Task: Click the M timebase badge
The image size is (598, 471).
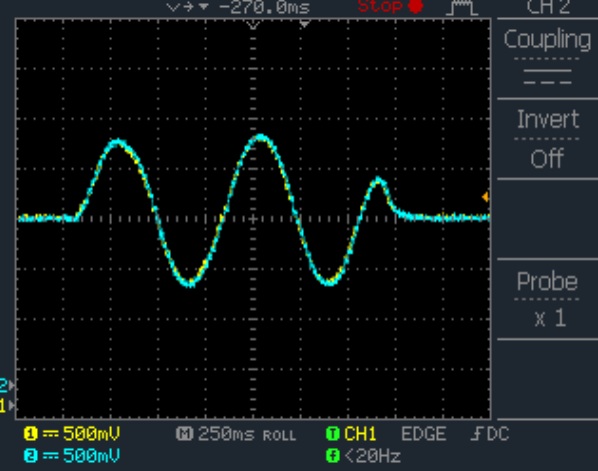Action: tap(185, 434)
